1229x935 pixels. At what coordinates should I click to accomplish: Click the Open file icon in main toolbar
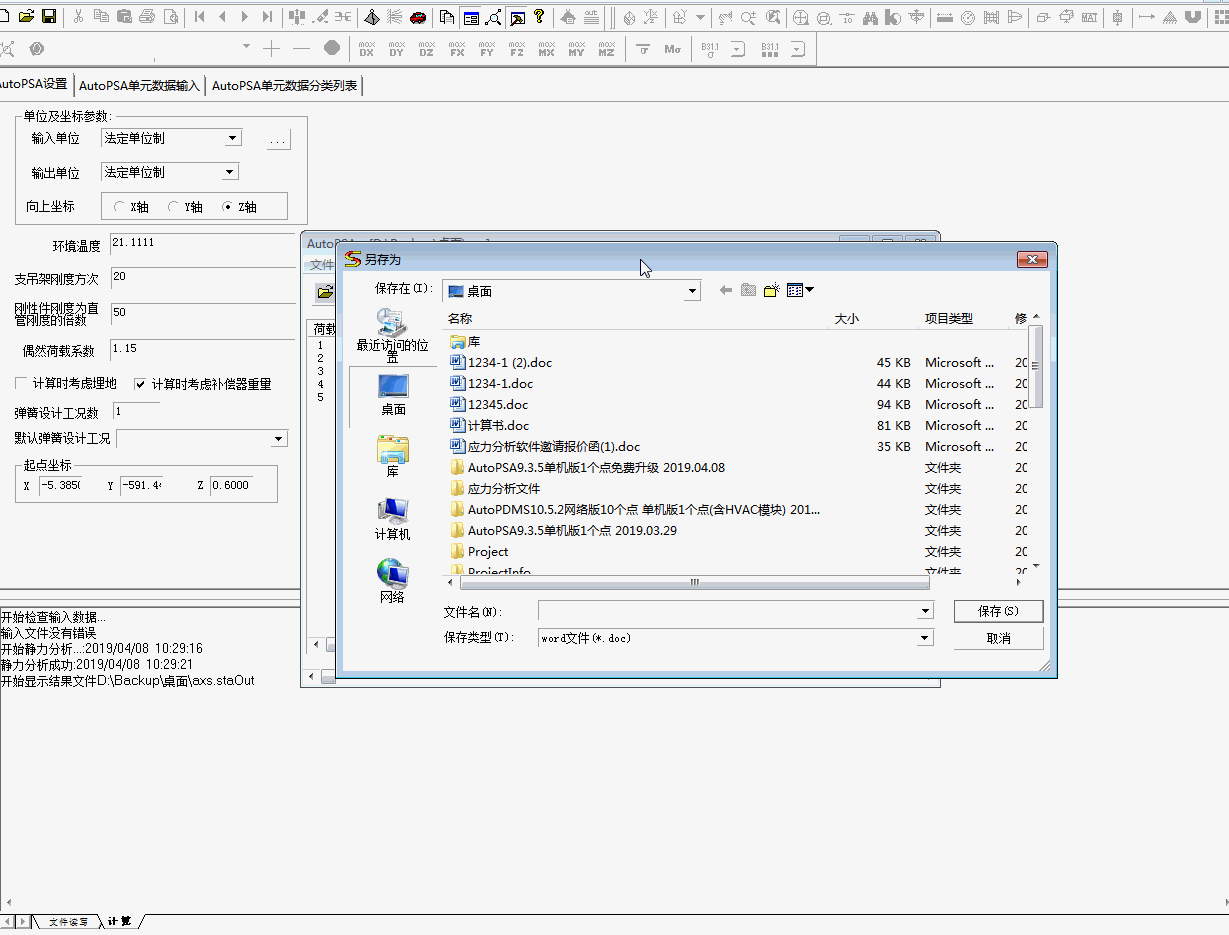[x=26, y=16]
